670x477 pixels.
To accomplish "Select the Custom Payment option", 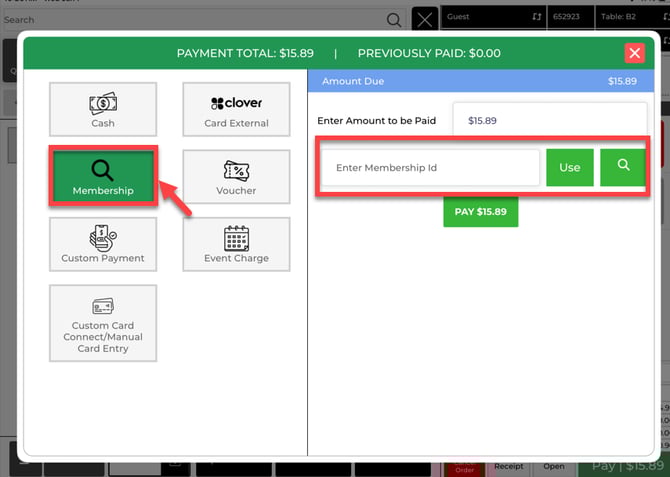I will 103,244.
